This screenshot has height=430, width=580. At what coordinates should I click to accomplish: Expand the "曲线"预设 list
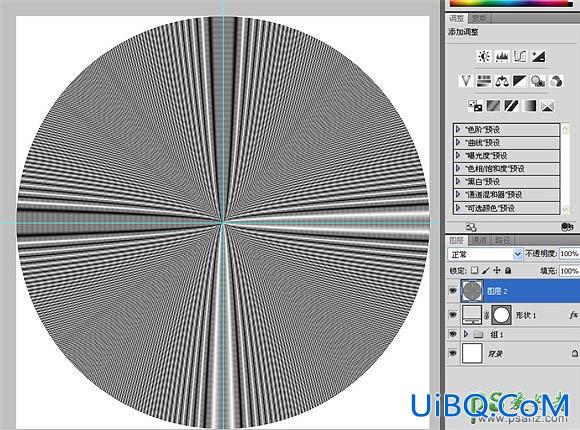[458, 142]
